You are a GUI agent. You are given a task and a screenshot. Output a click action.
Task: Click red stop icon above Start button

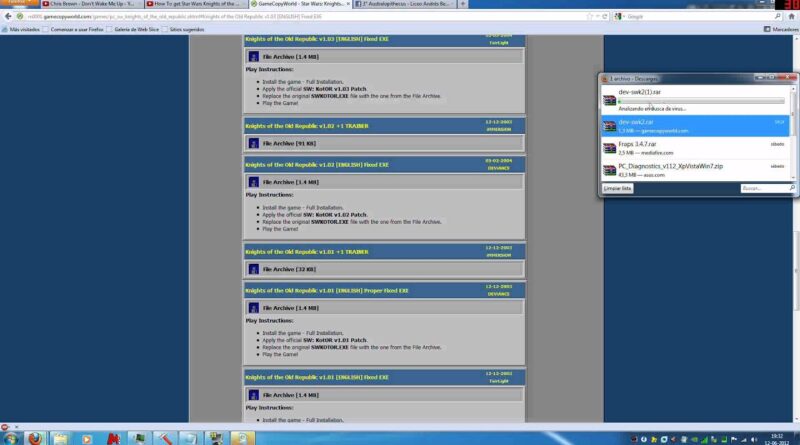coord(5,427)
